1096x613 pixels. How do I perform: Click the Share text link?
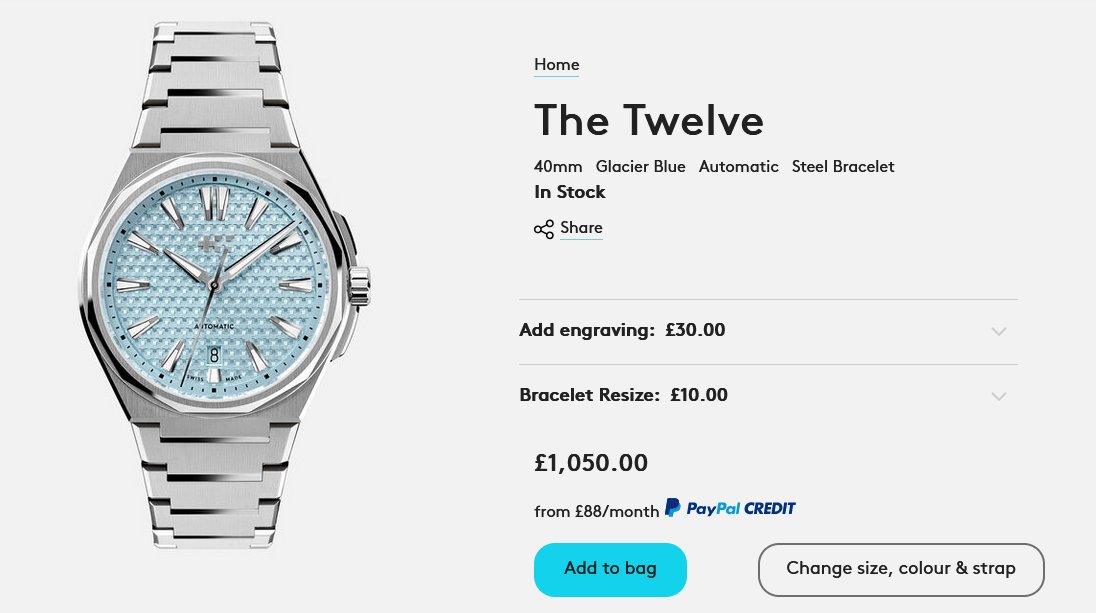coord(581,228)
